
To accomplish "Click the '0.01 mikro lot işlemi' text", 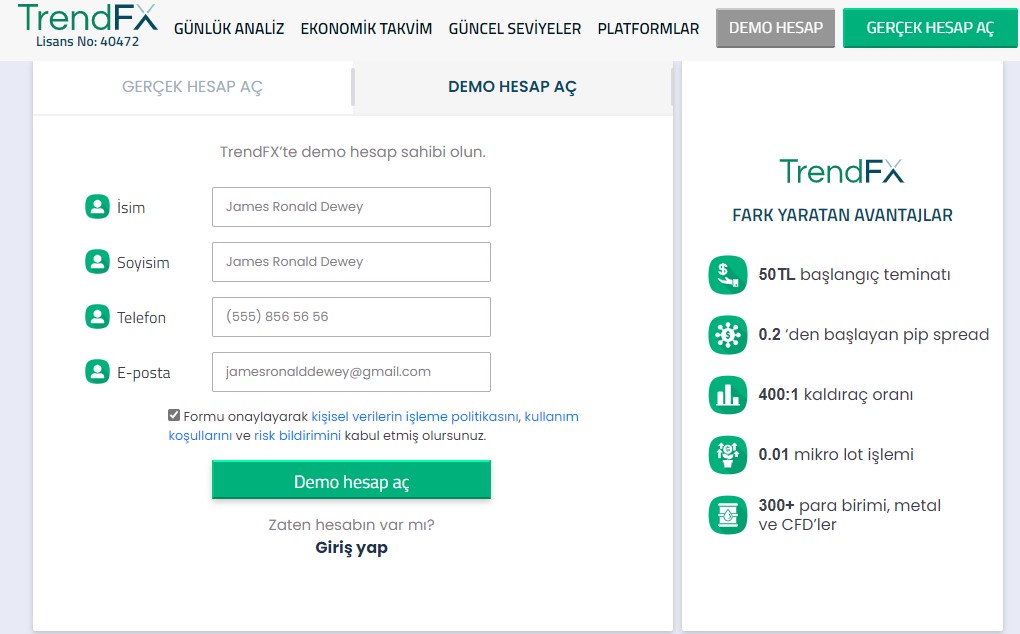I will tap(836, 455).
